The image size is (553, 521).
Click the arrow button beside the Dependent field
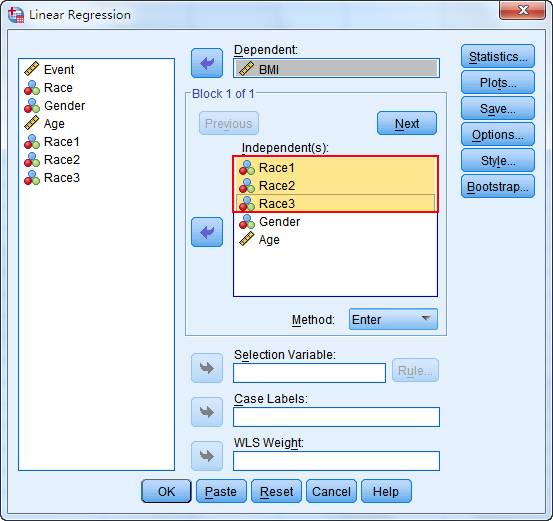coord(207,63)
